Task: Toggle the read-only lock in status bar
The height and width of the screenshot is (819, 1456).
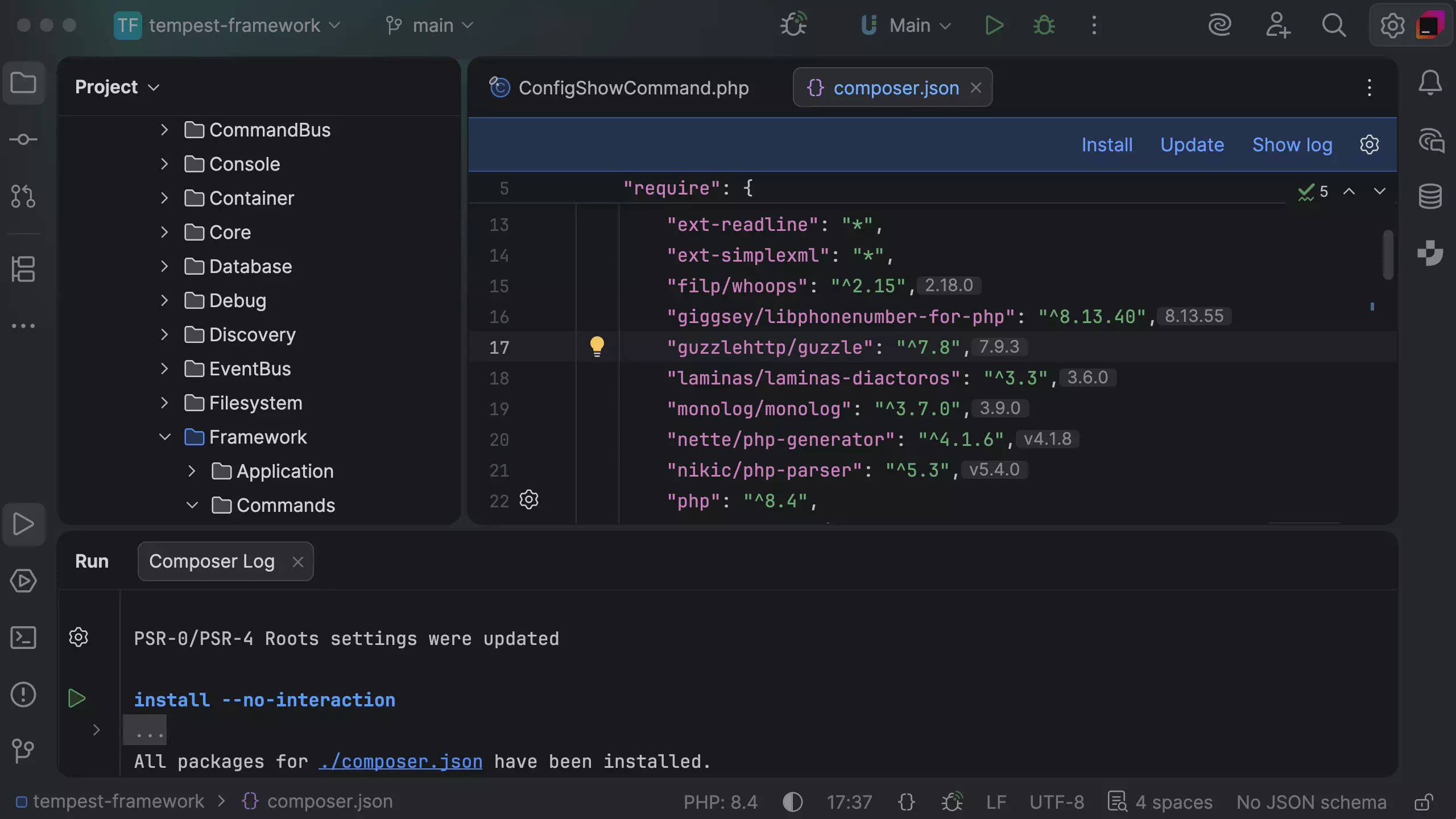Action: [1424, 802]
